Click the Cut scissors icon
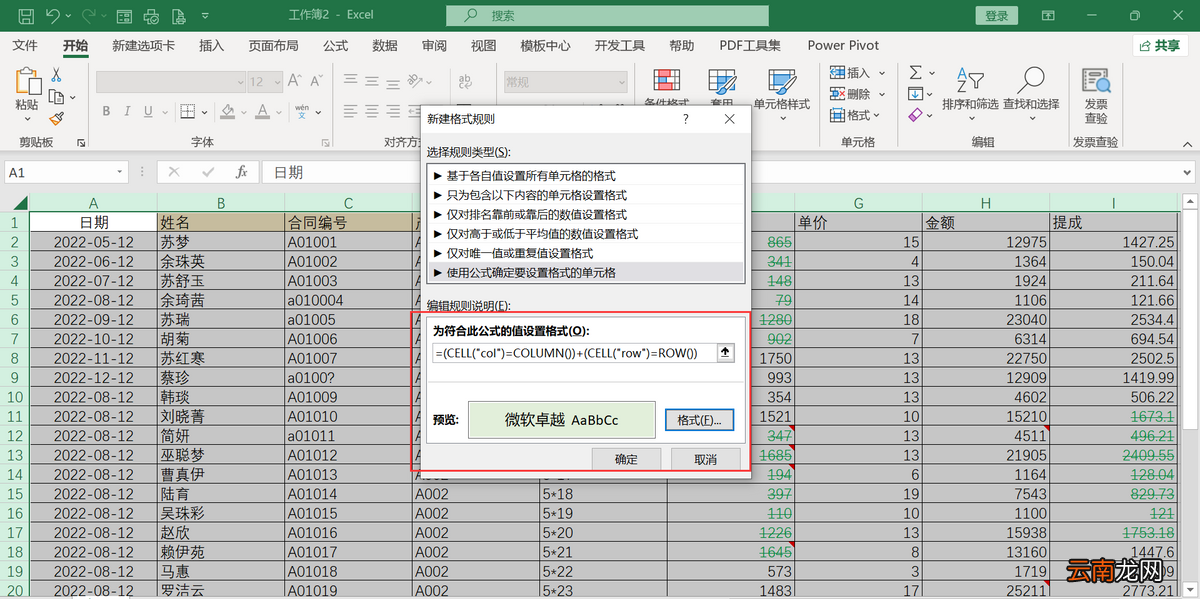The height and width of the screenshot is (599, 1200). click(x=56, y=75)
